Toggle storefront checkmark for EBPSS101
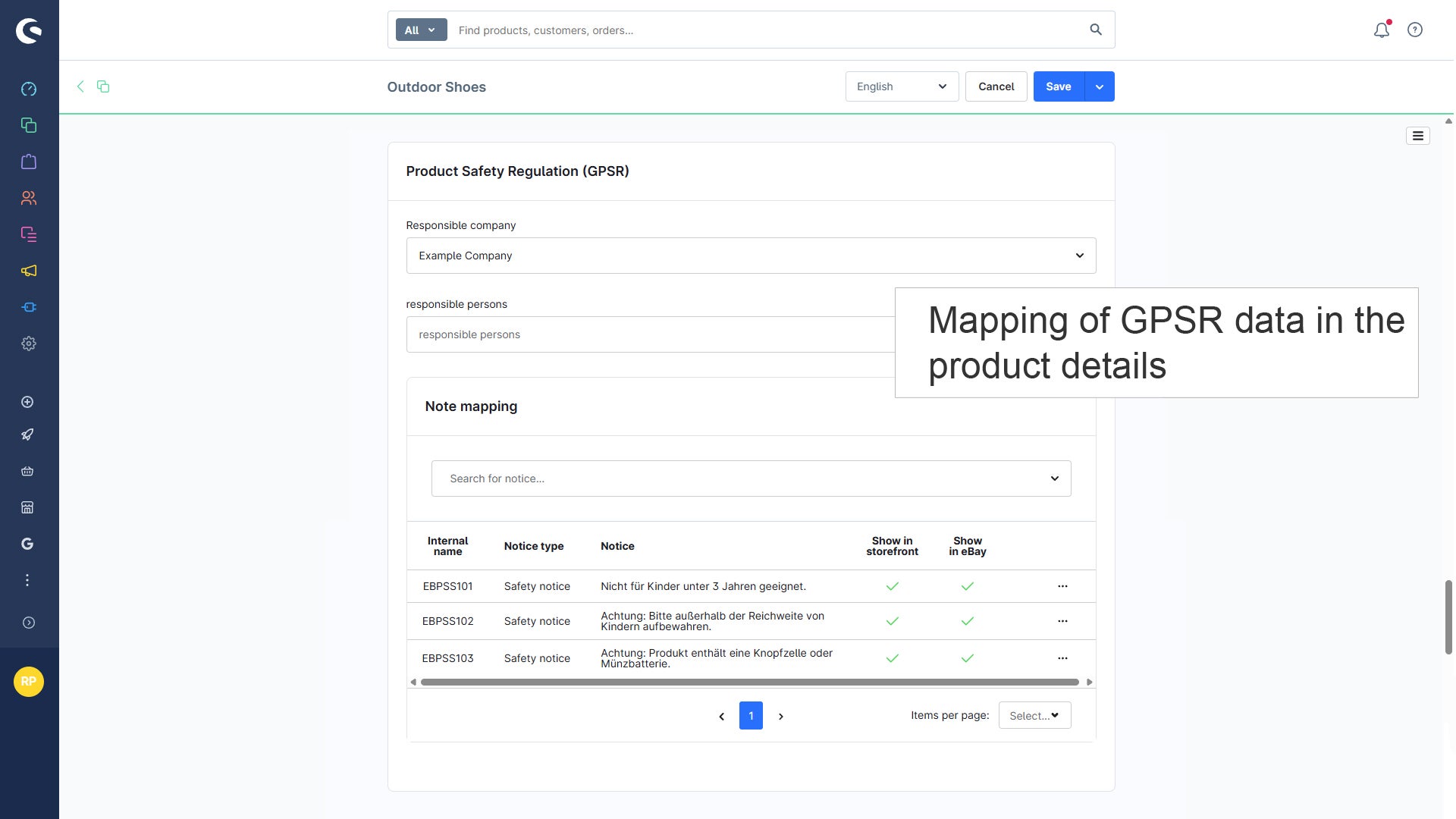 tap(893, 586)
